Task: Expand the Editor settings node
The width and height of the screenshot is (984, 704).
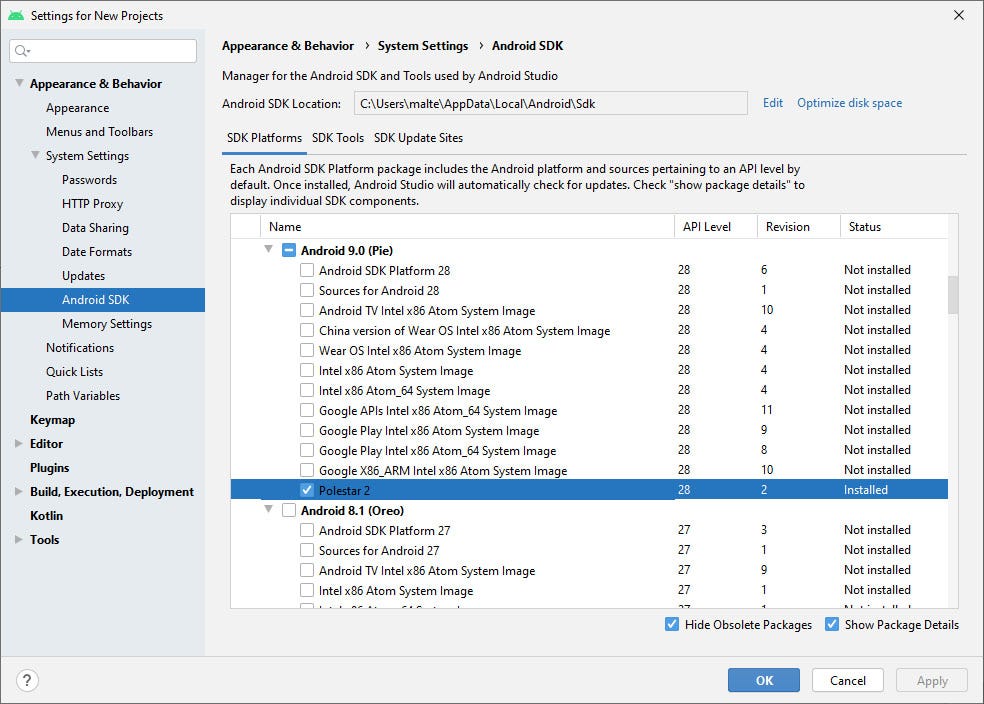Action: click(x=19, y=444)
